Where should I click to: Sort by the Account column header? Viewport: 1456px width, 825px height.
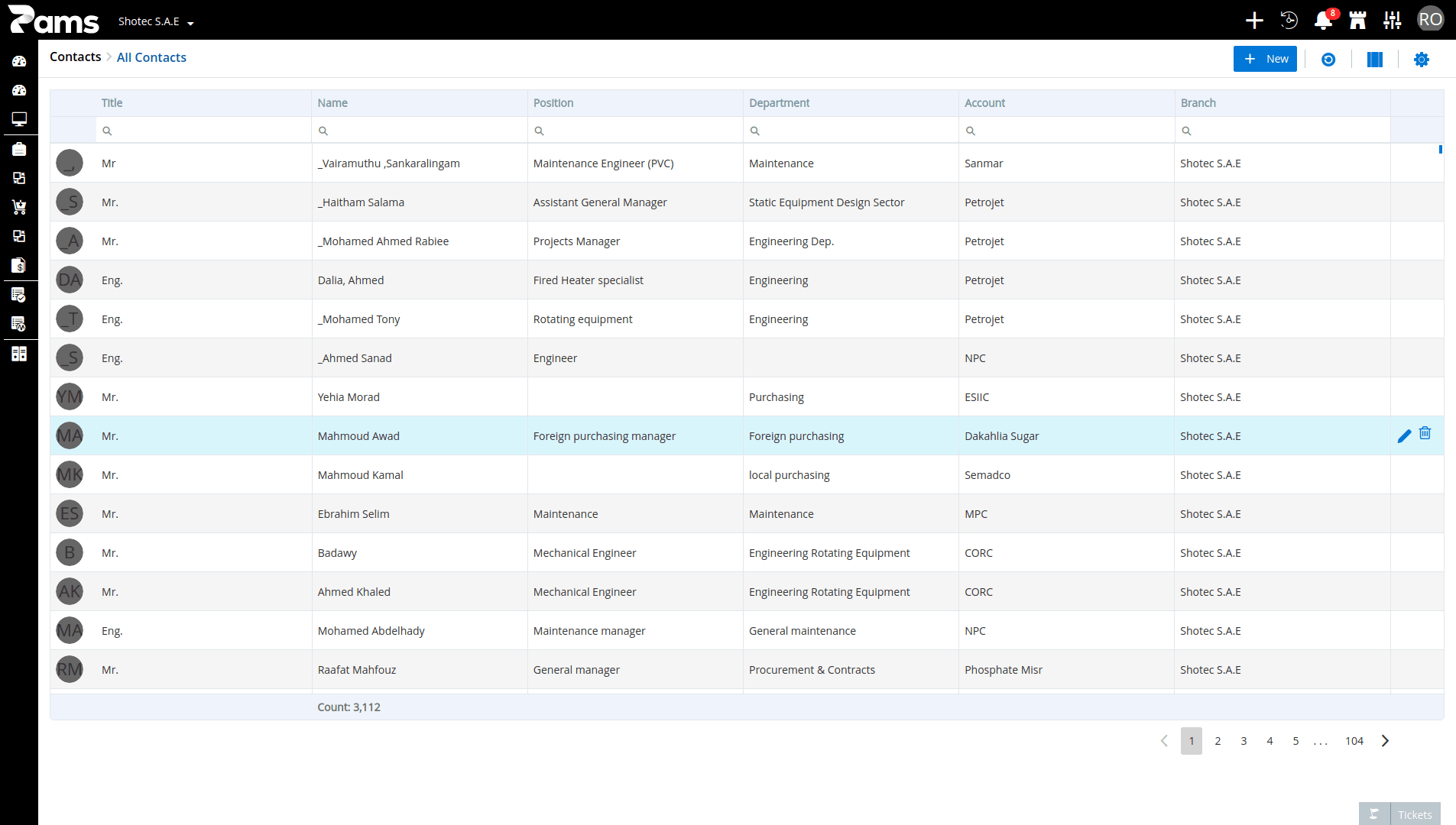pos(1067,103)
